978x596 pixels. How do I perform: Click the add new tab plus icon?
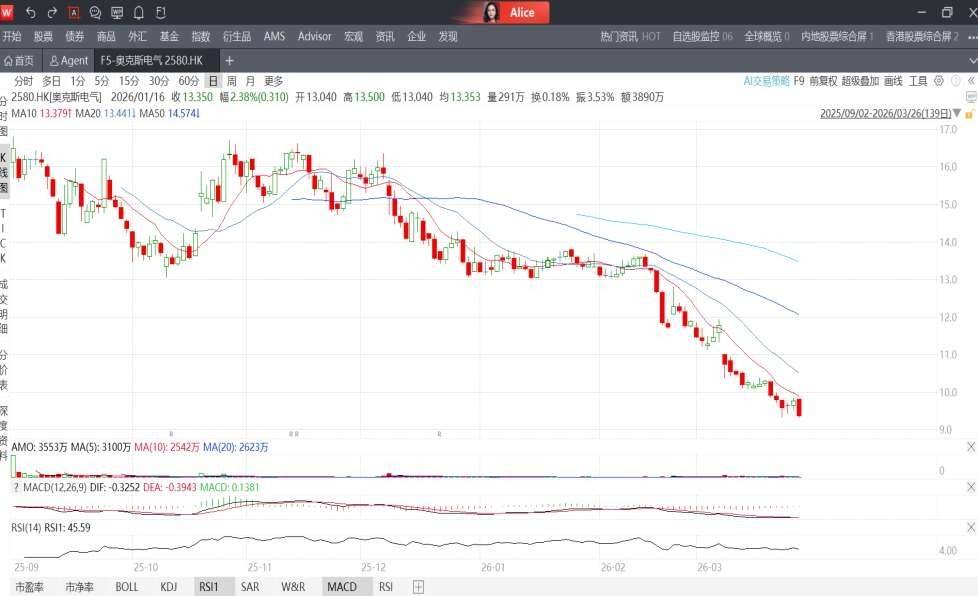[x=229, y=60]
